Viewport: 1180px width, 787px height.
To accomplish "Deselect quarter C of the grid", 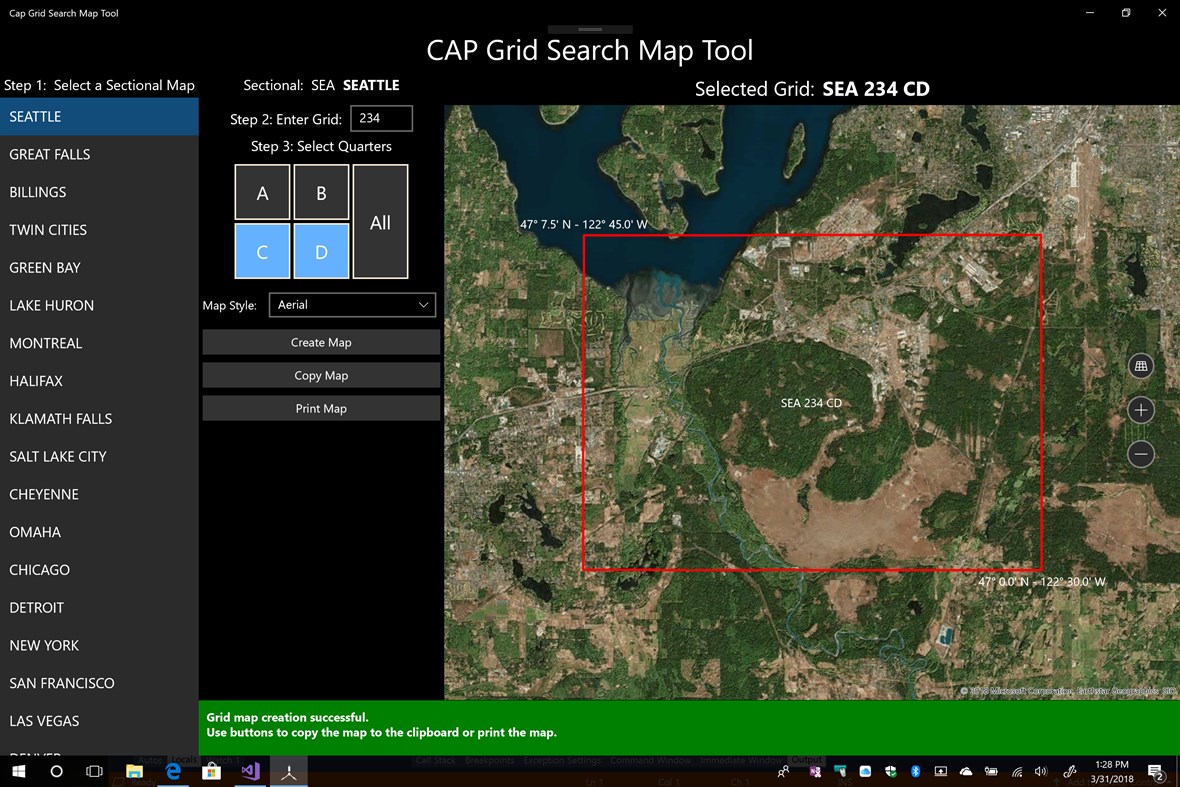I will tap(262, 251).
